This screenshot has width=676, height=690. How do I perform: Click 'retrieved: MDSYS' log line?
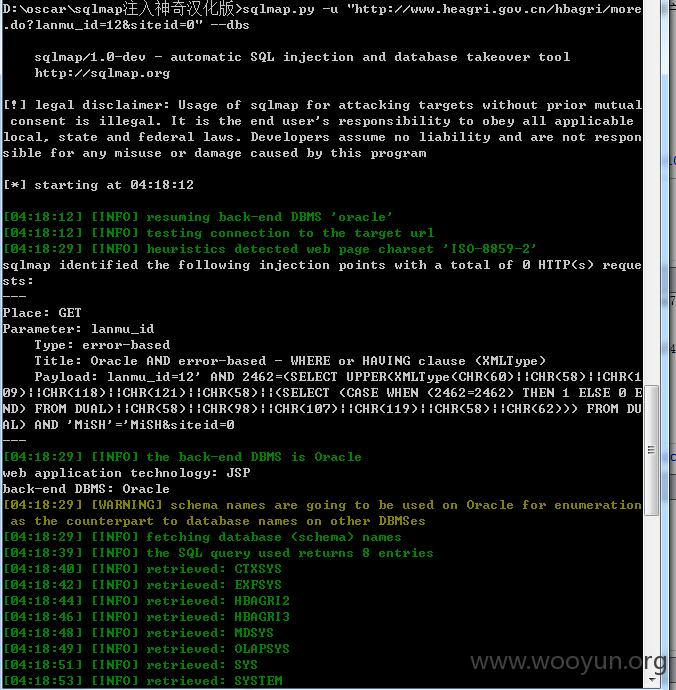click(x=138, y=633)
